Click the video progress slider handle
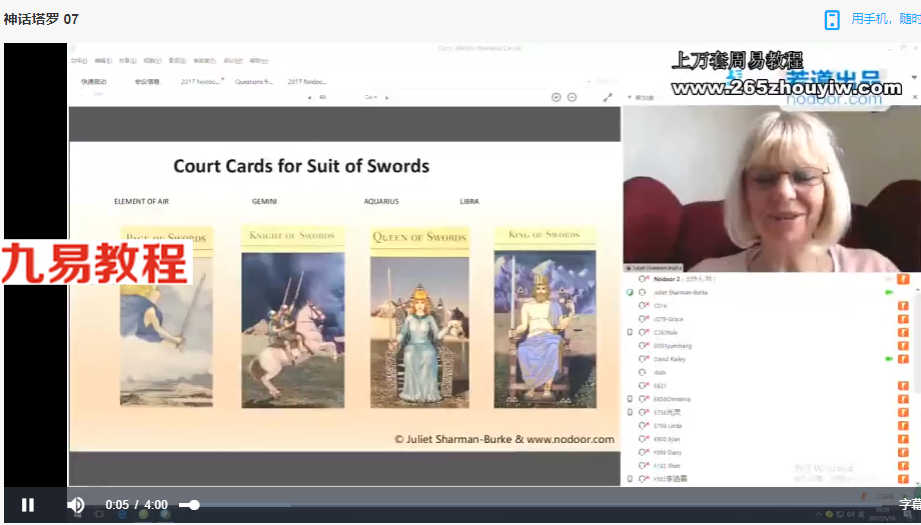Viewport: 921px width, 525px height. (x=194, y=505)
